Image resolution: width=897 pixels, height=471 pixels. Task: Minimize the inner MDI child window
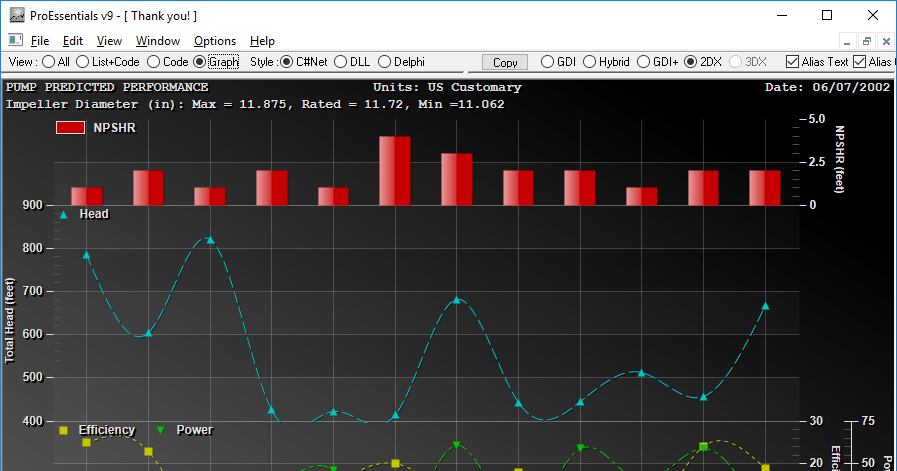click(x=847, y=41)
